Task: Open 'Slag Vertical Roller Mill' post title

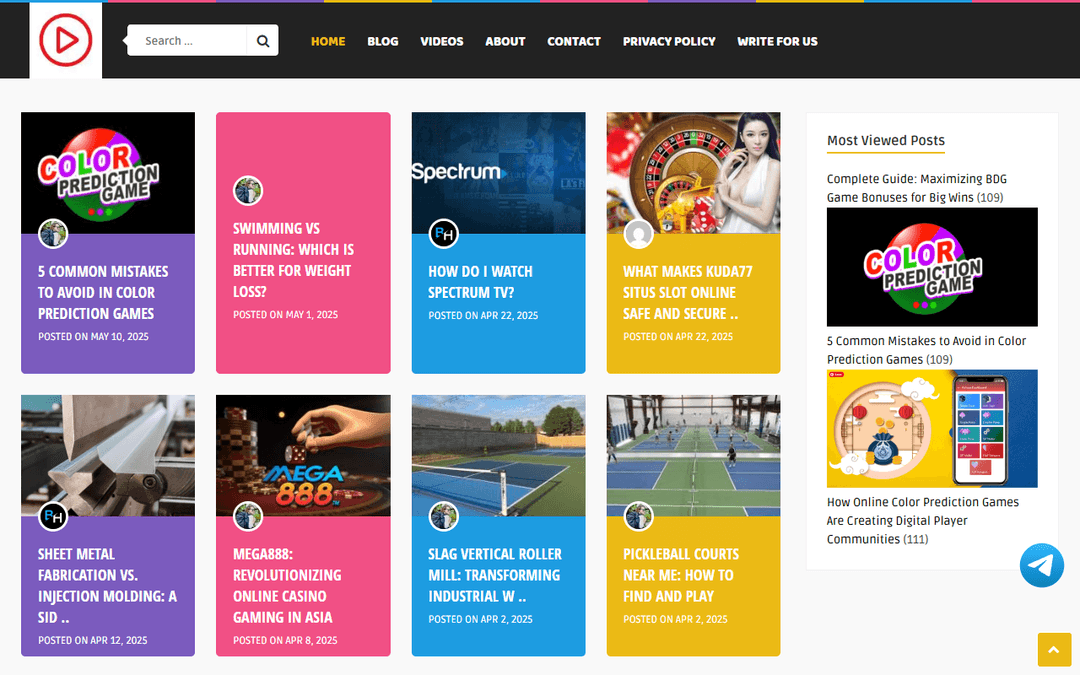Action: [495, 575]
